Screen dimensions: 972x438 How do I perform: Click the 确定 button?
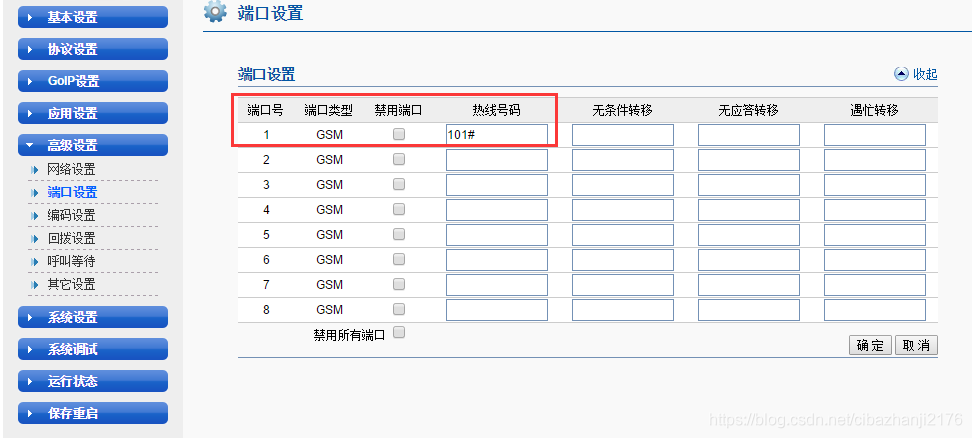[870, 345]
